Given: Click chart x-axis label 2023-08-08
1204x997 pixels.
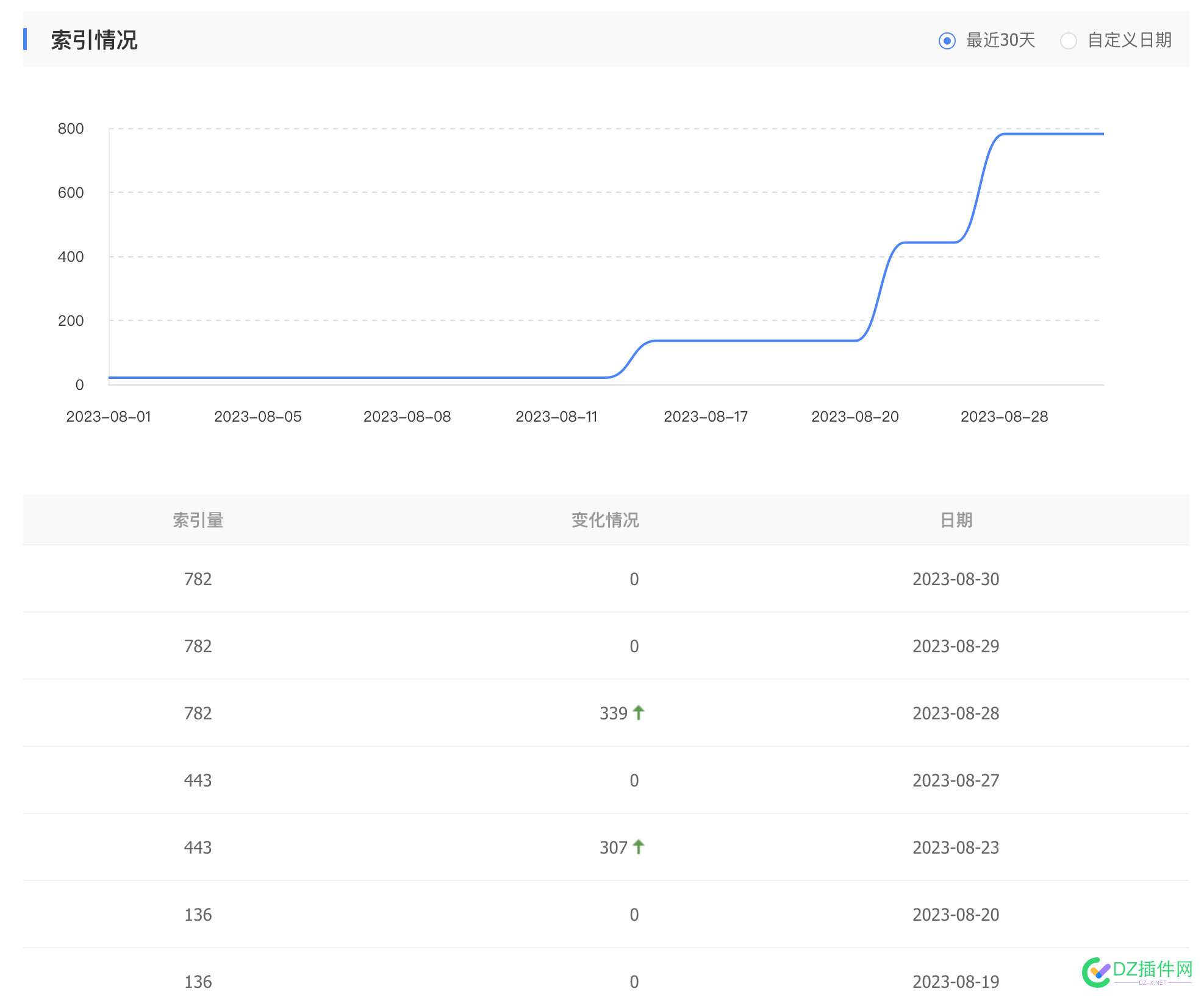Looking at the screenshot, I should [407, 417].
